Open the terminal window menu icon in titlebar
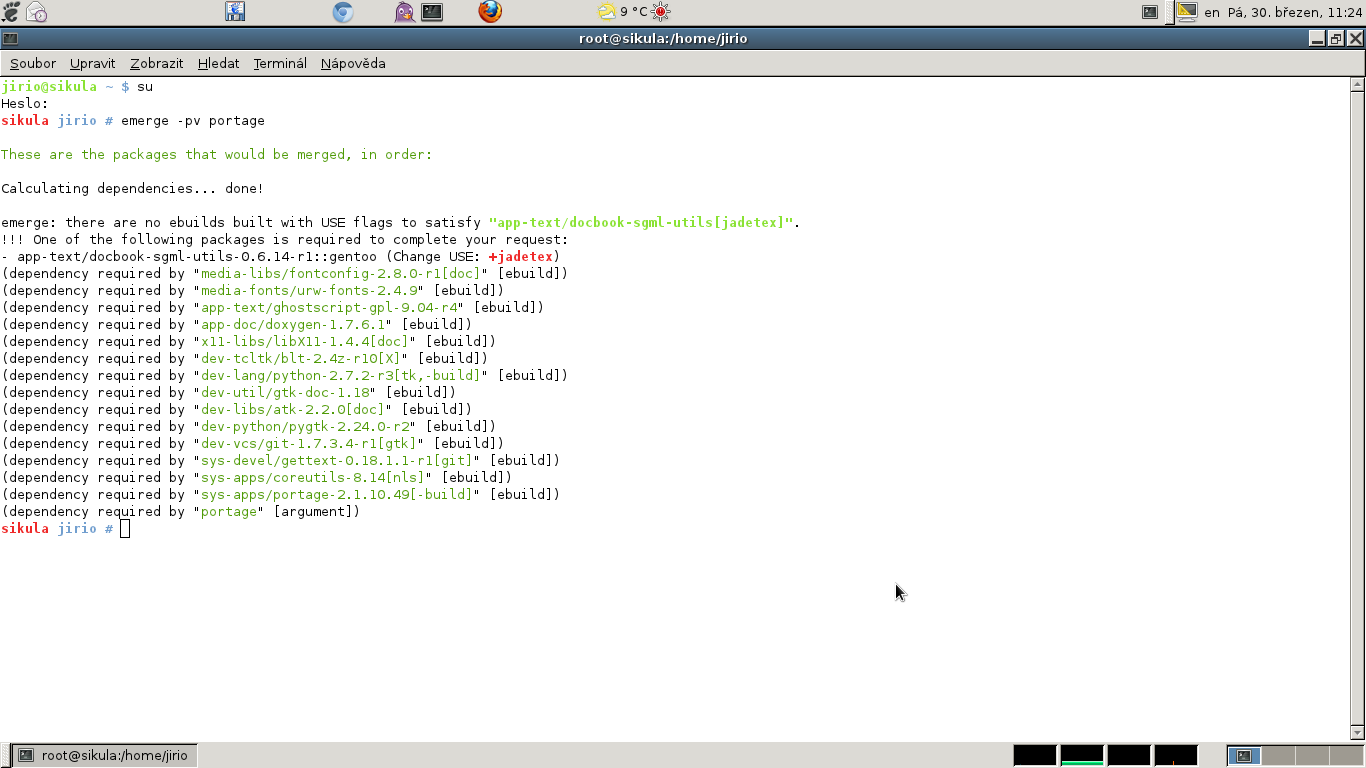The height and width of the screenshot is (768, 1366). (x=10, y=38)
